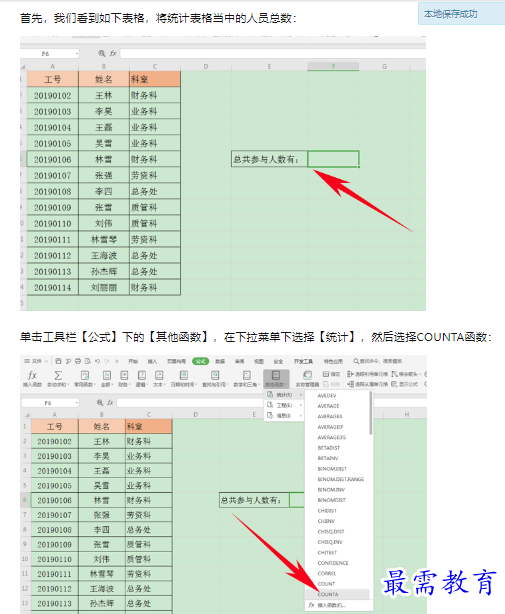Click the Logical functions (逻辑) icon
Image resolution: width=505 pixels, height=614 pixels.
(x=141, y=378)
